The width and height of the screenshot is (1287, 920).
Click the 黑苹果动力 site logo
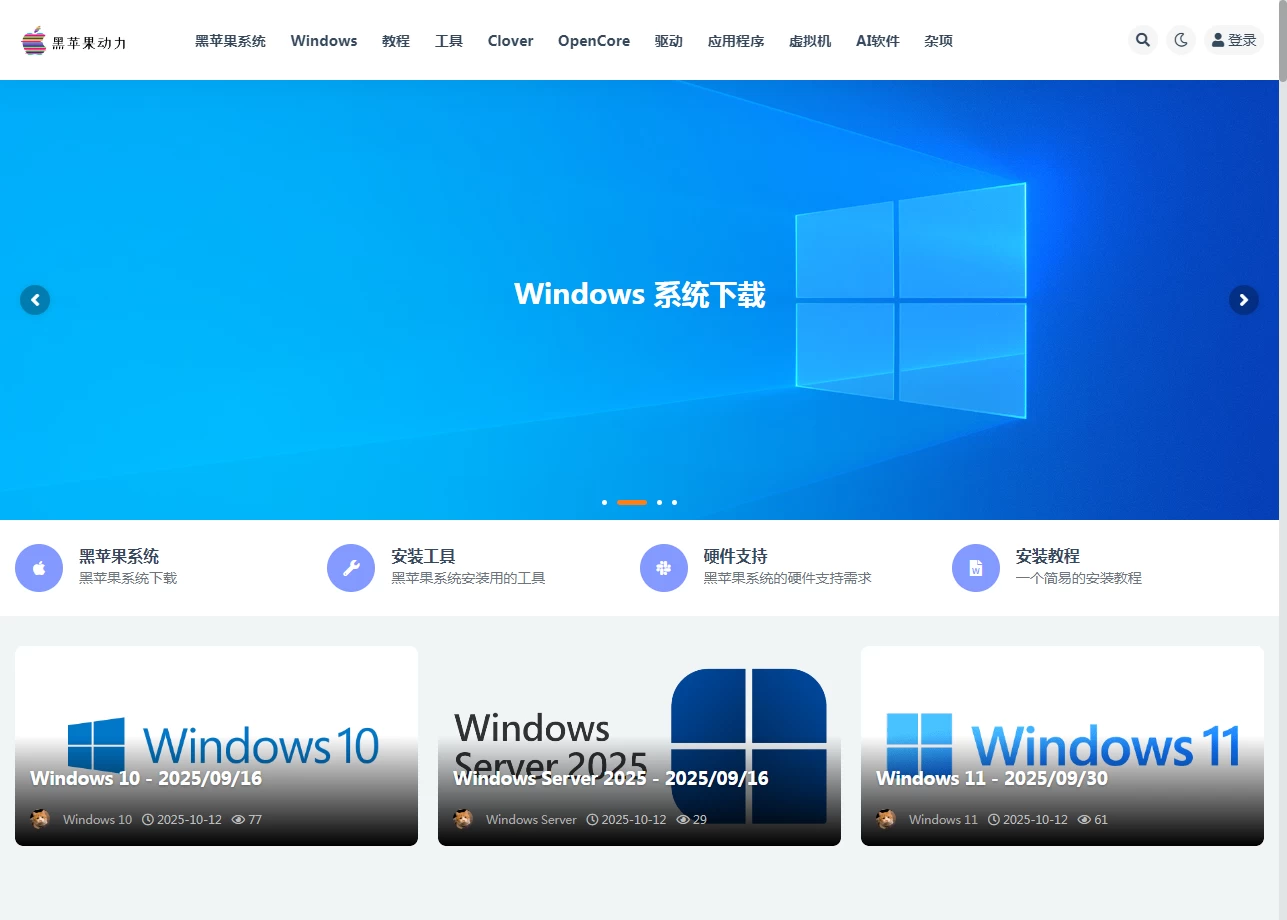coord(74,41)
